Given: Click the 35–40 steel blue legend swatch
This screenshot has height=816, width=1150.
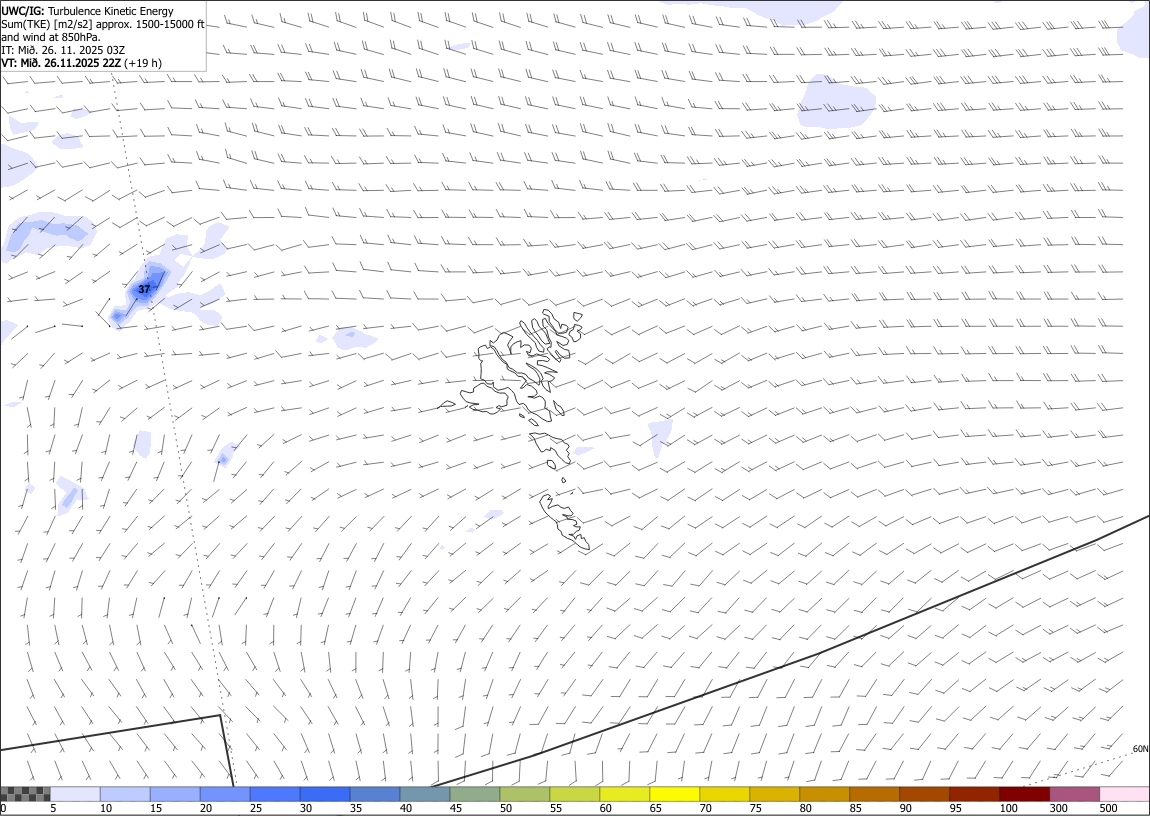Looking at the screenshot, I should 375,794.
